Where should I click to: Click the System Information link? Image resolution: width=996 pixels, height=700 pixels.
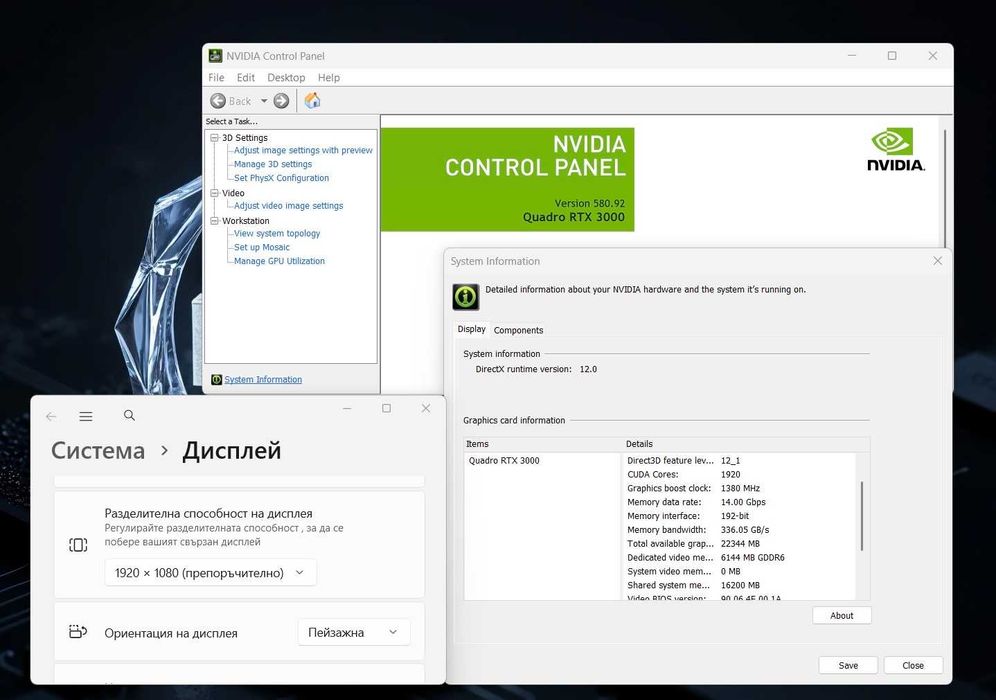263,379
